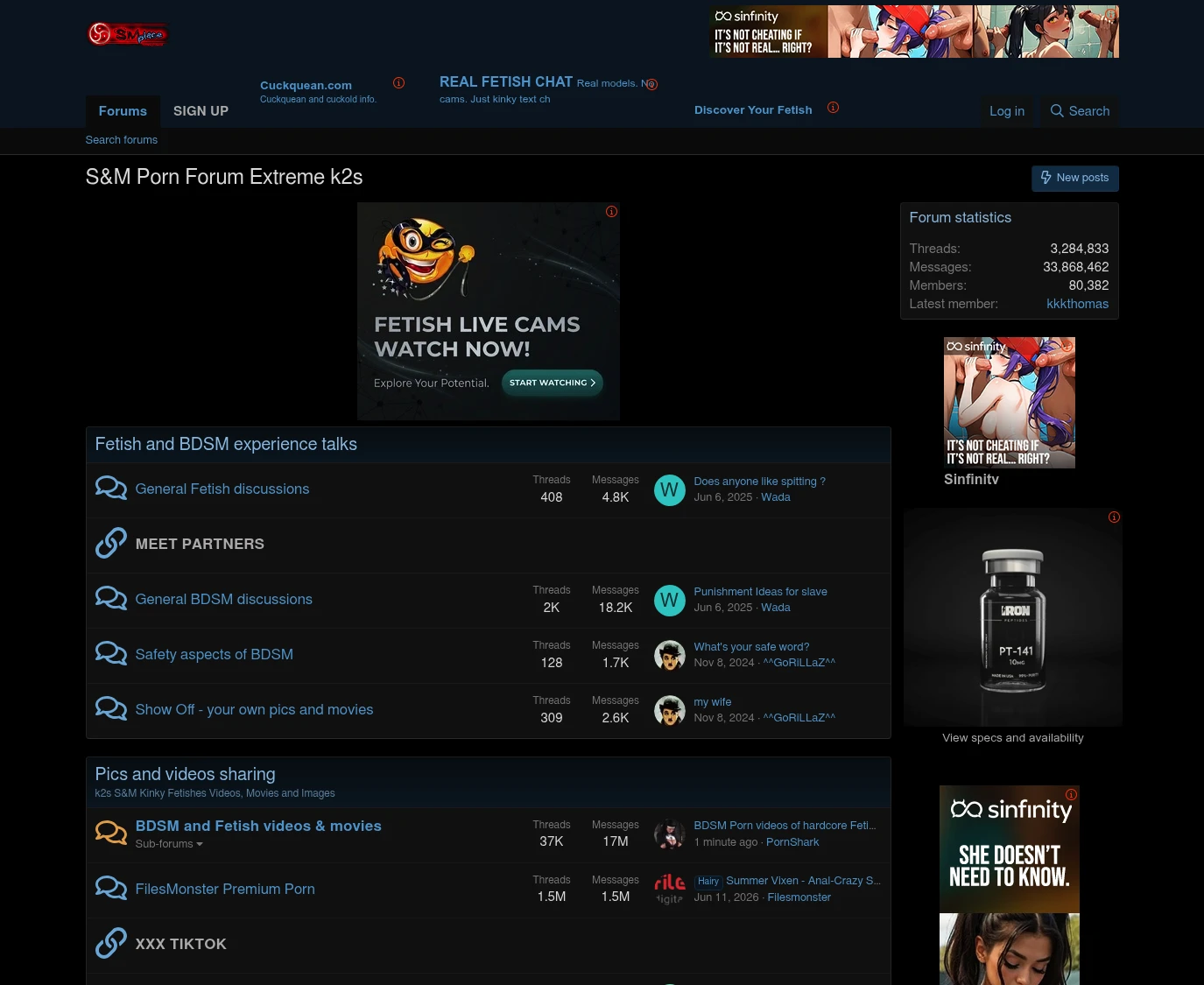Open the REAL FETISH CHAT ad link
Image resolution: width=1204 pixels, height=985 pixels.
click(x=506, y=82)
